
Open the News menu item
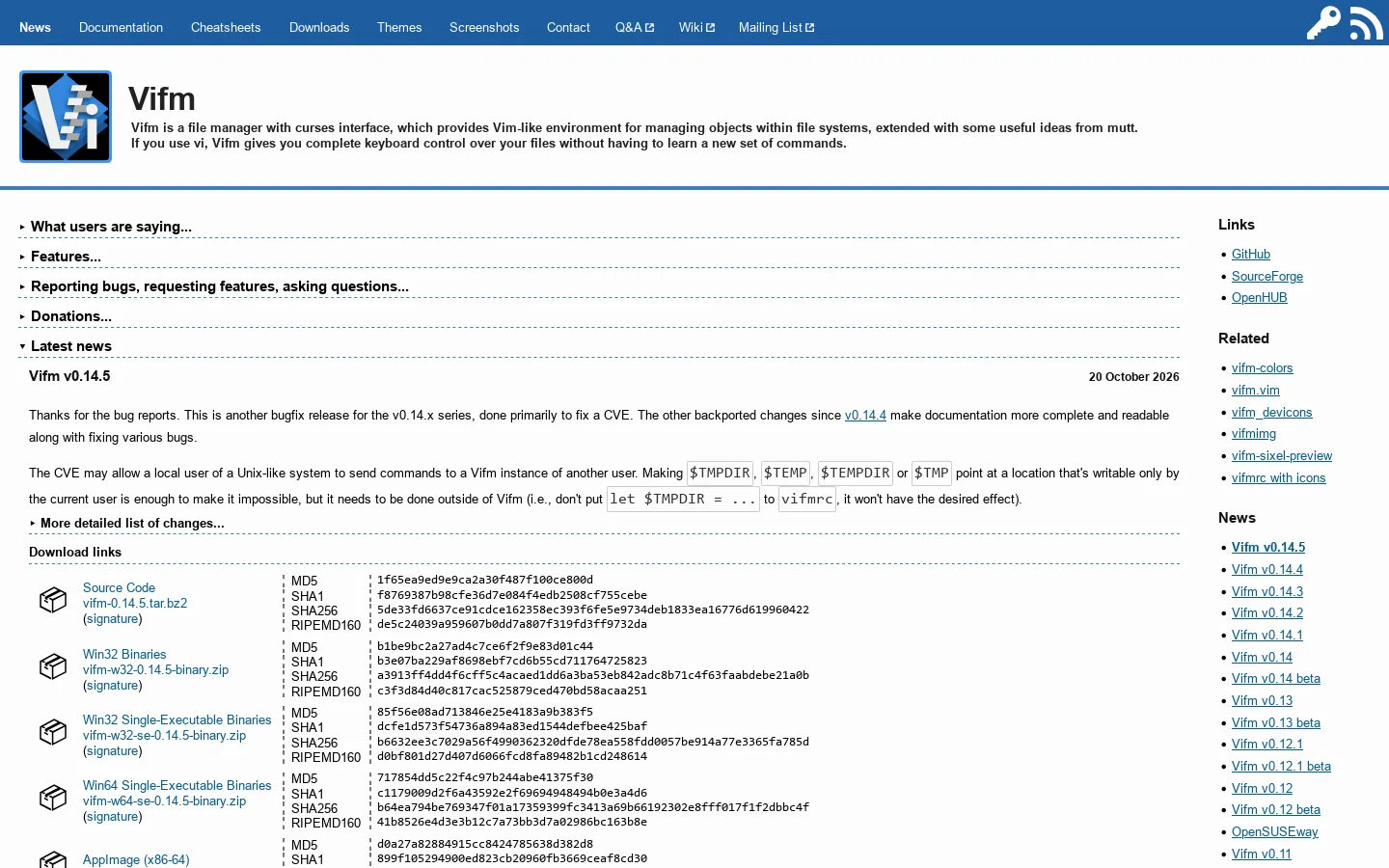coord(35,27)
